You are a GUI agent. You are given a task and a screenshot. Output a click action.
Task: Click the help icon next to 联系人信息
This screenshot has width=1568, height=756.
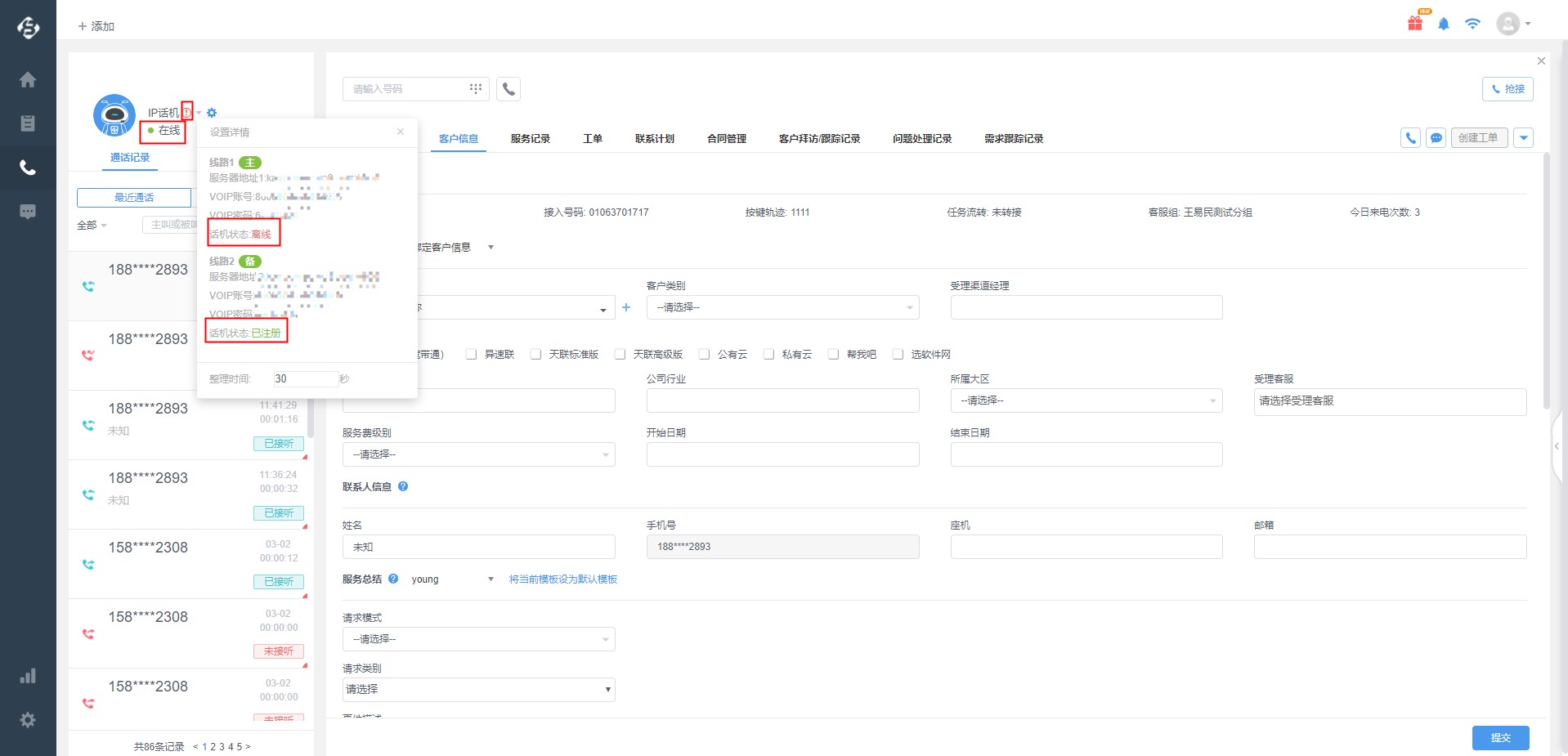pos(403,486)
